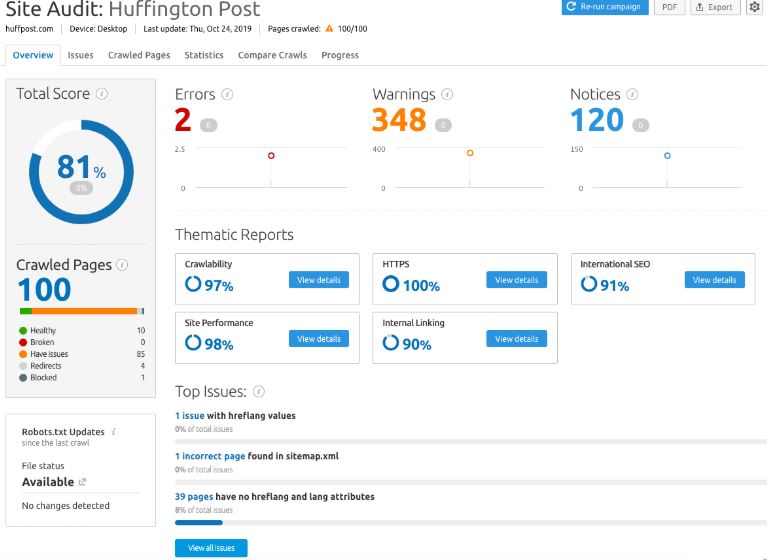The width and height of the screenshot is (767, 560).
Task: Click the pages crawled warning triangle
Action: coord(329,29)
